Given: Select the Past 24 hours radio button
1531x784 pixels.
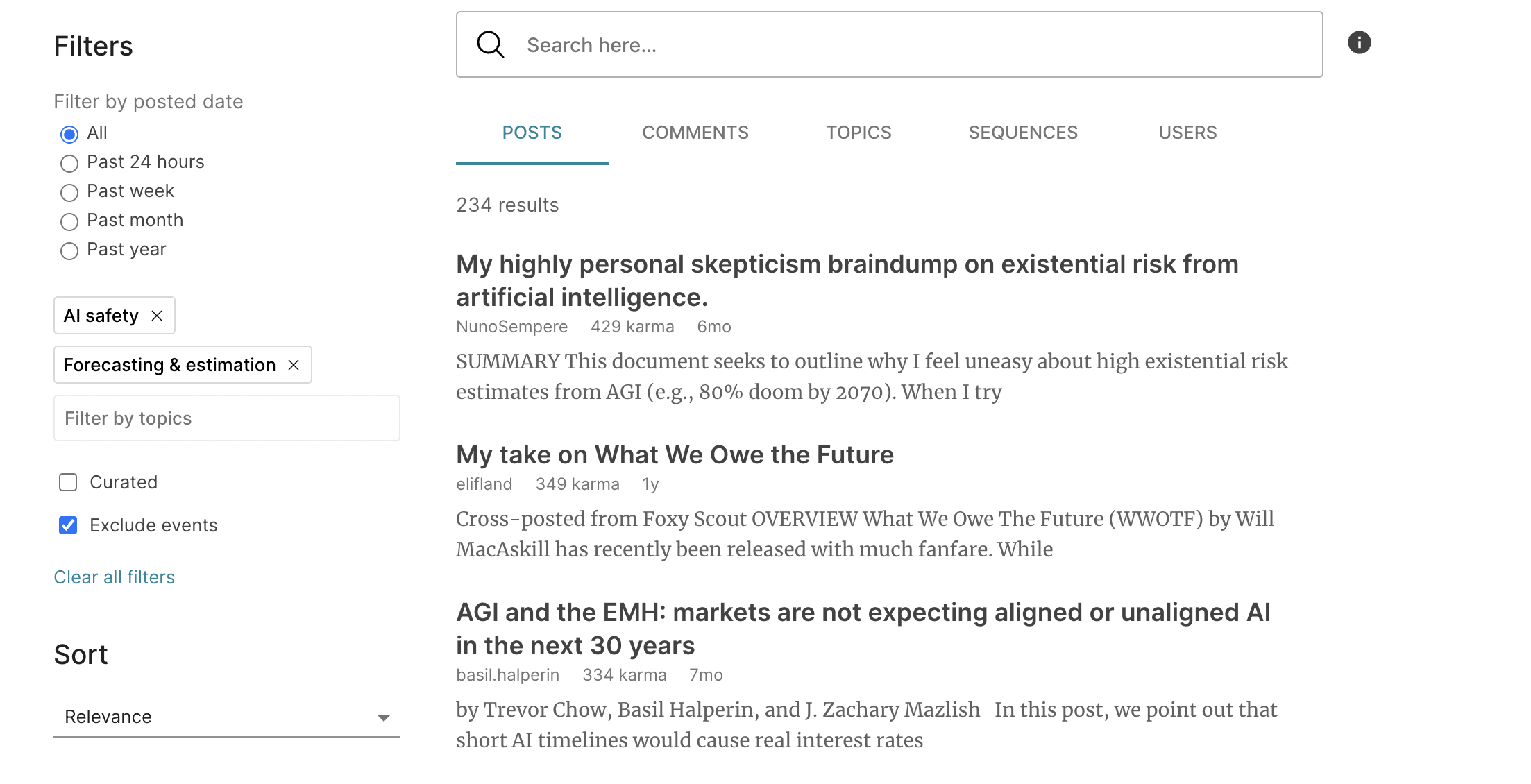Looking at the screenshot, I should [x=69, y=164].
